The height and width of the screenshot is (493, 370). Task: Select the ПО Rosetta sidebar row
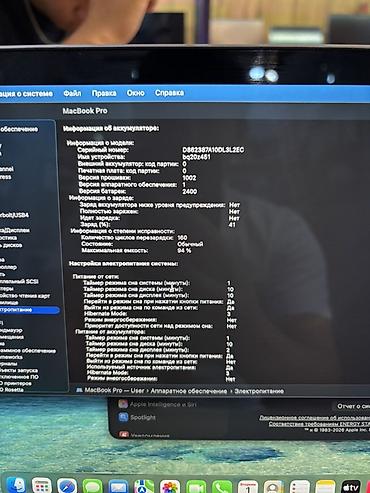coord(12,390)
